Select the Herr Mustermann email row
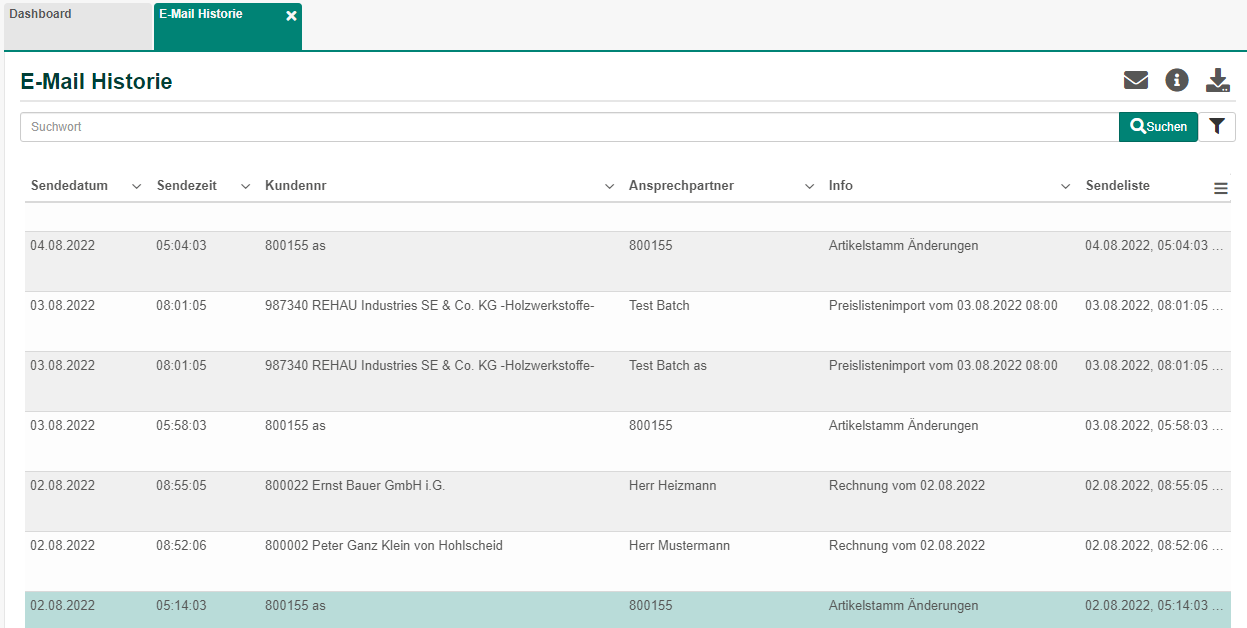Screen dimensions: 1247x628 (679, 546)
